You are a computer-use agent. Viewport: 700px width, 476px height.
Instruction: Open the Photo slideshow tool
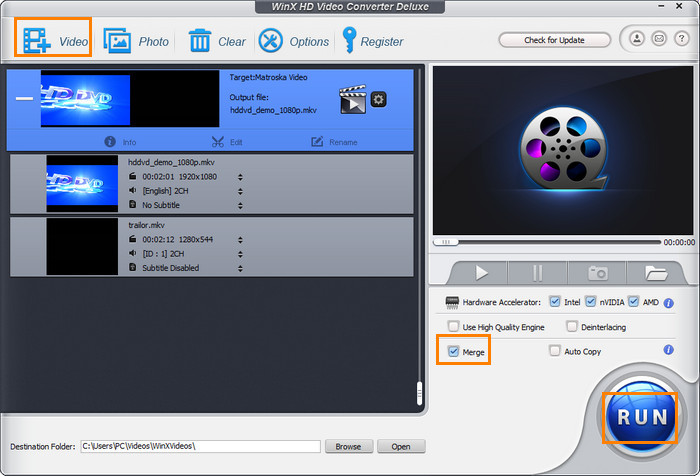pyautogui.click(x=136, y=41)
